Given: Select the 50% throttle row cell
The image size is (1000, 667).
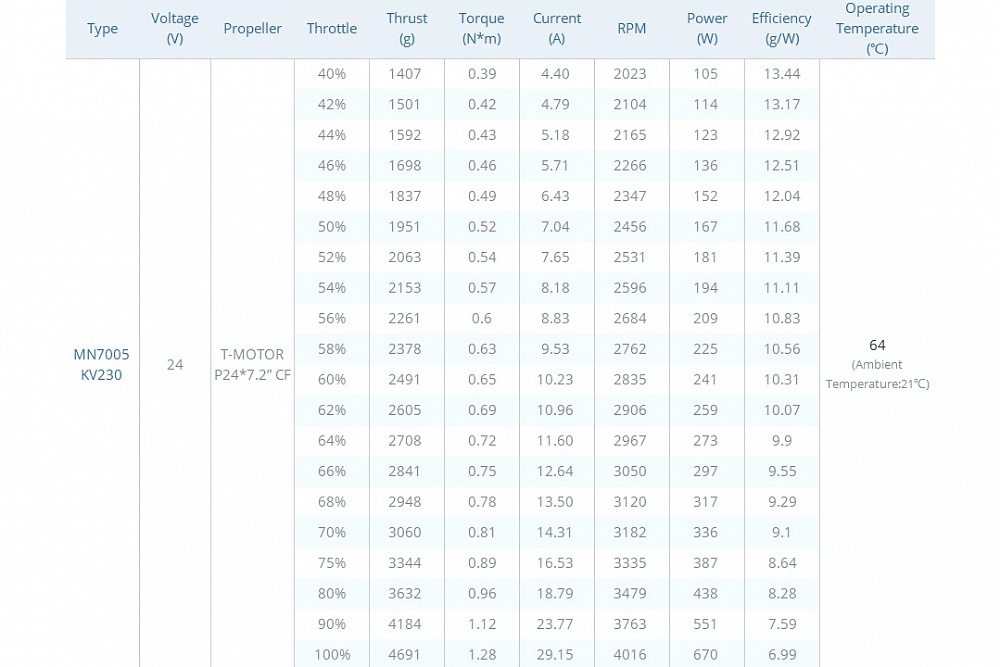Looking at the screenshot, I should click(332, 226).
